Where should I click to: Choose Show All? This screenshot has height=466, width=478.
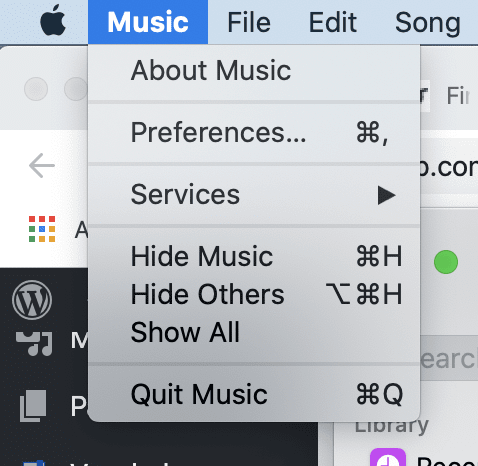pyautogui.click(x=254, y=332)
